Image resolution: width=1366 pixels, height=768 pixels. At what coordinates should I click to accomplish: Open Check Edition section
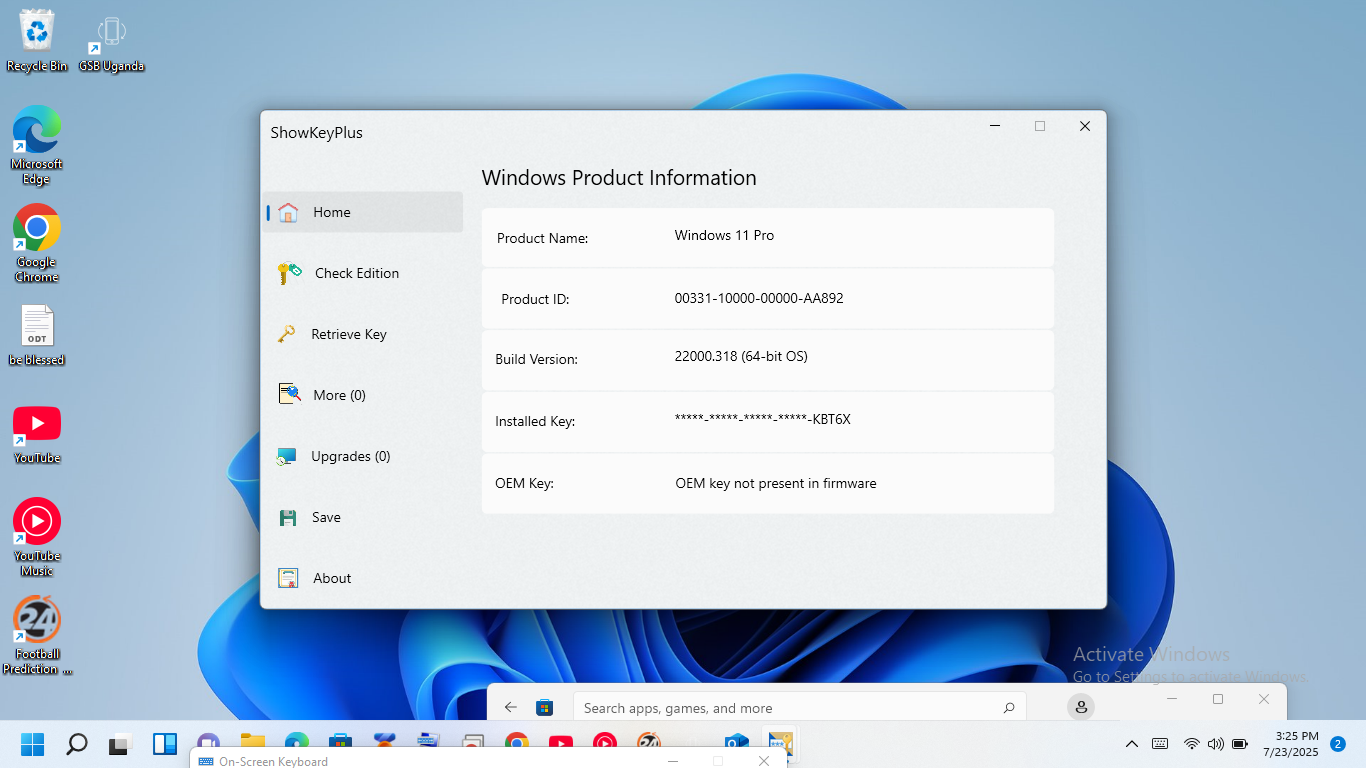tap(357, 273)
